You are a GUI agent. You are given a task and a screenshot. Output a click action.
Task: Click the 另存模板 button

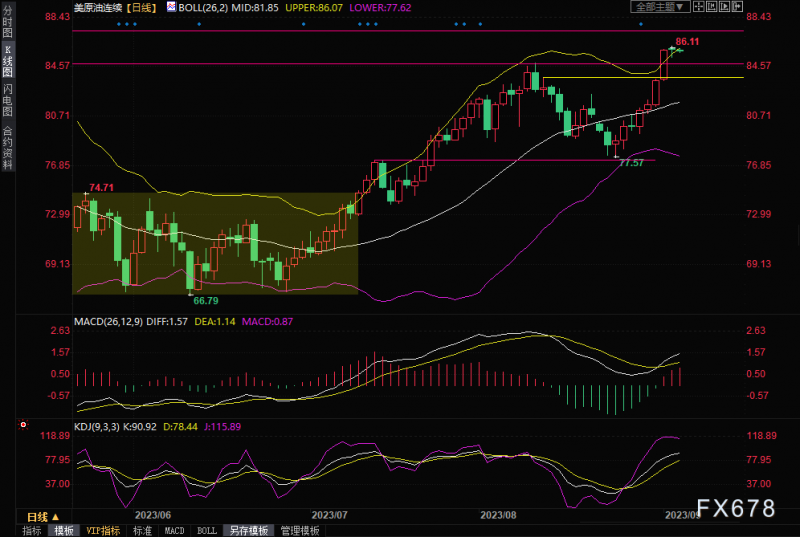pos(249,531)
